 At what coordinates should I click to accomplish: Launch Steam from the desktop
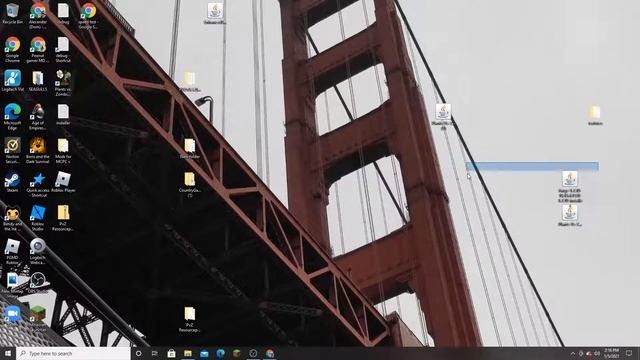point(12,182)
